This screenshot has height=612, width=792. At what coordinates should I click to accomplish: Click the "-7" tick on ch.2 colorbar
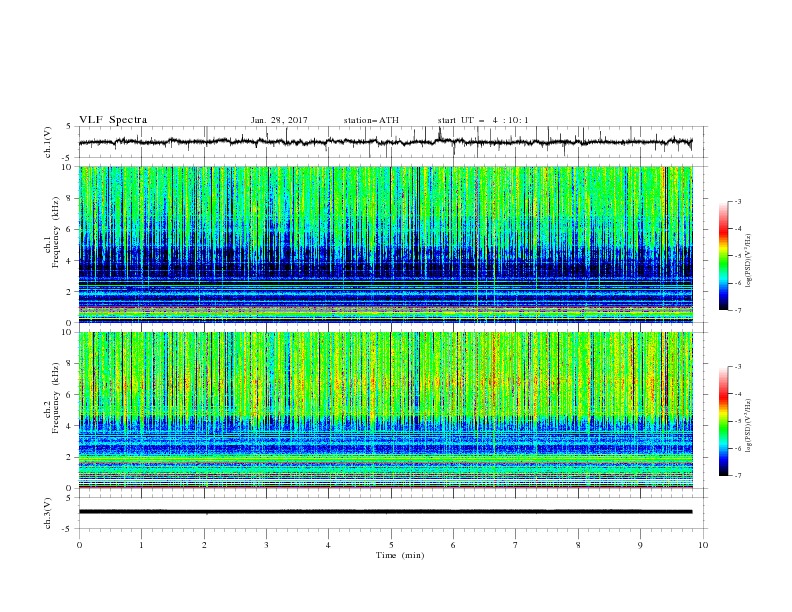(x=737, y=476)
